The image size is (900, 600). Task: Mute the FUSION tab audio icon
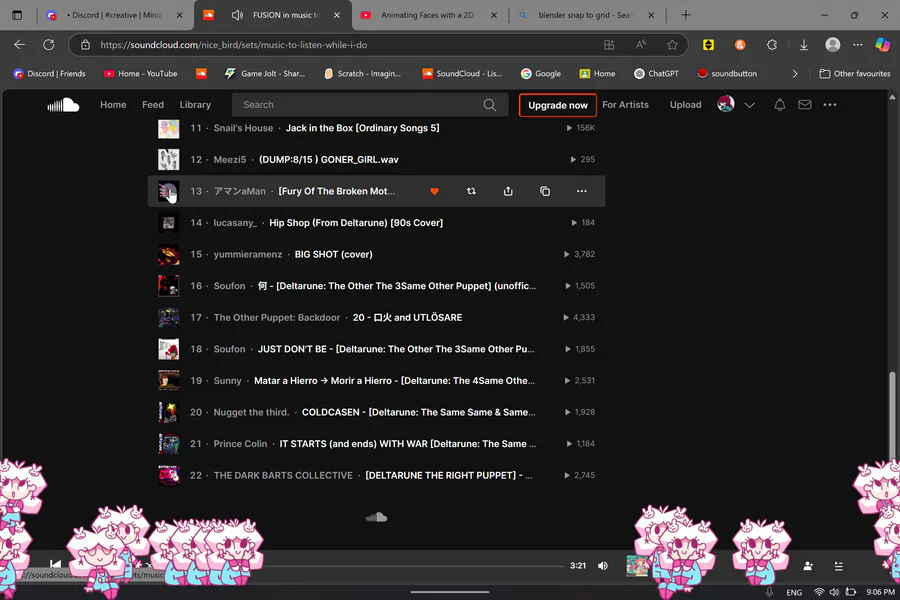coord(237,15)
